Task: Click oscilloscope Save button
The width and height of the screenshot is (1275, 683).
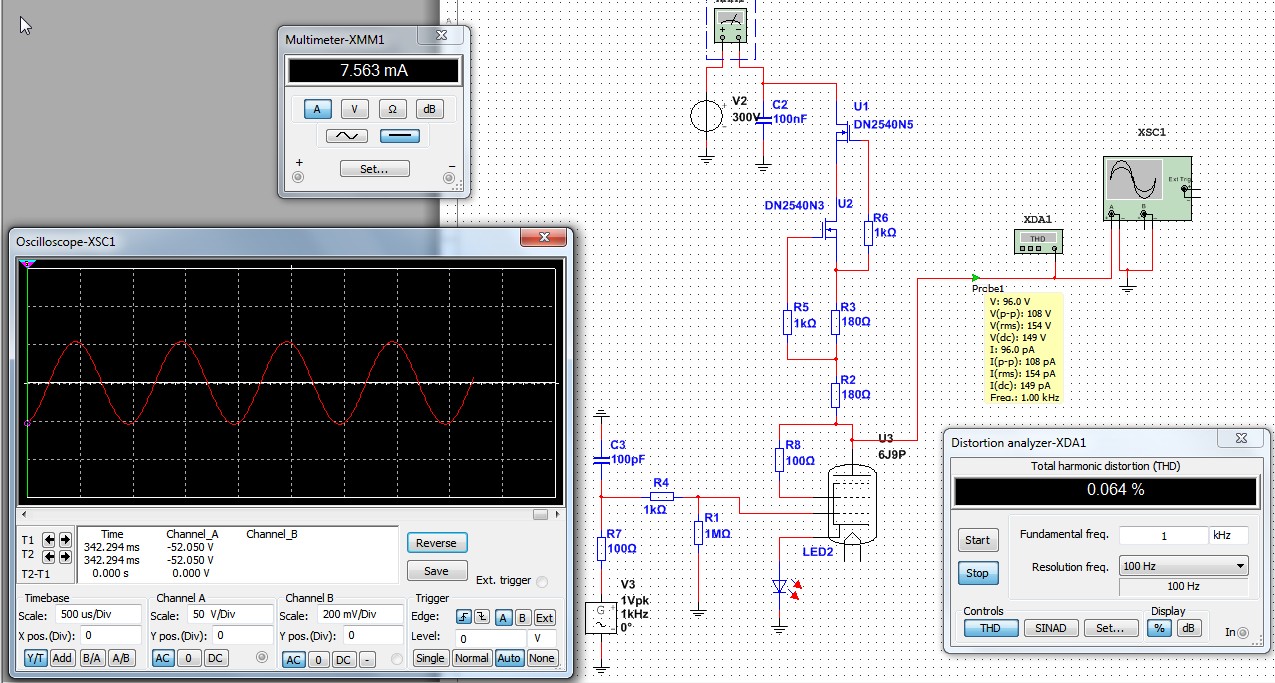Action: (436, 571)
